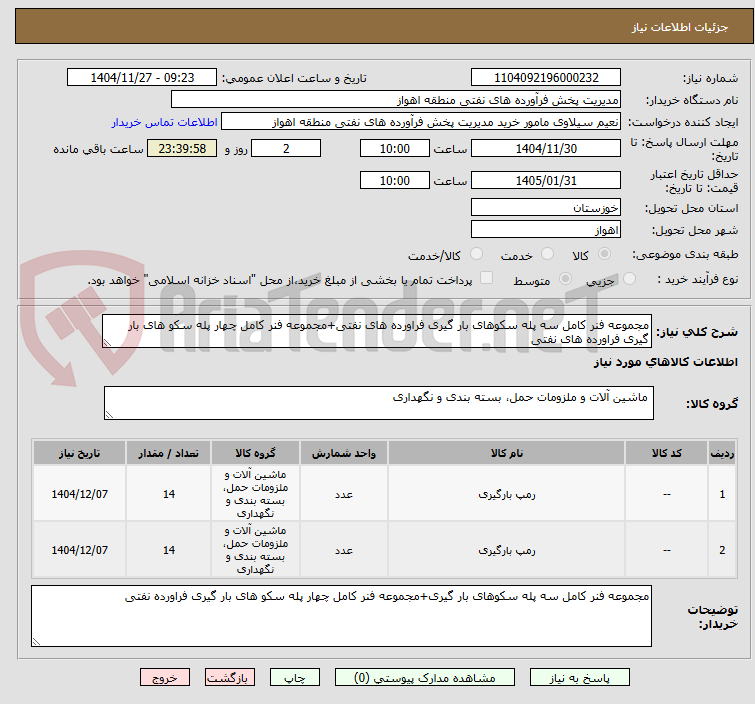Viewport: 755px width, 704px height.
Task: Click unit عدد in row 1
Action: [x=344, y=495]
